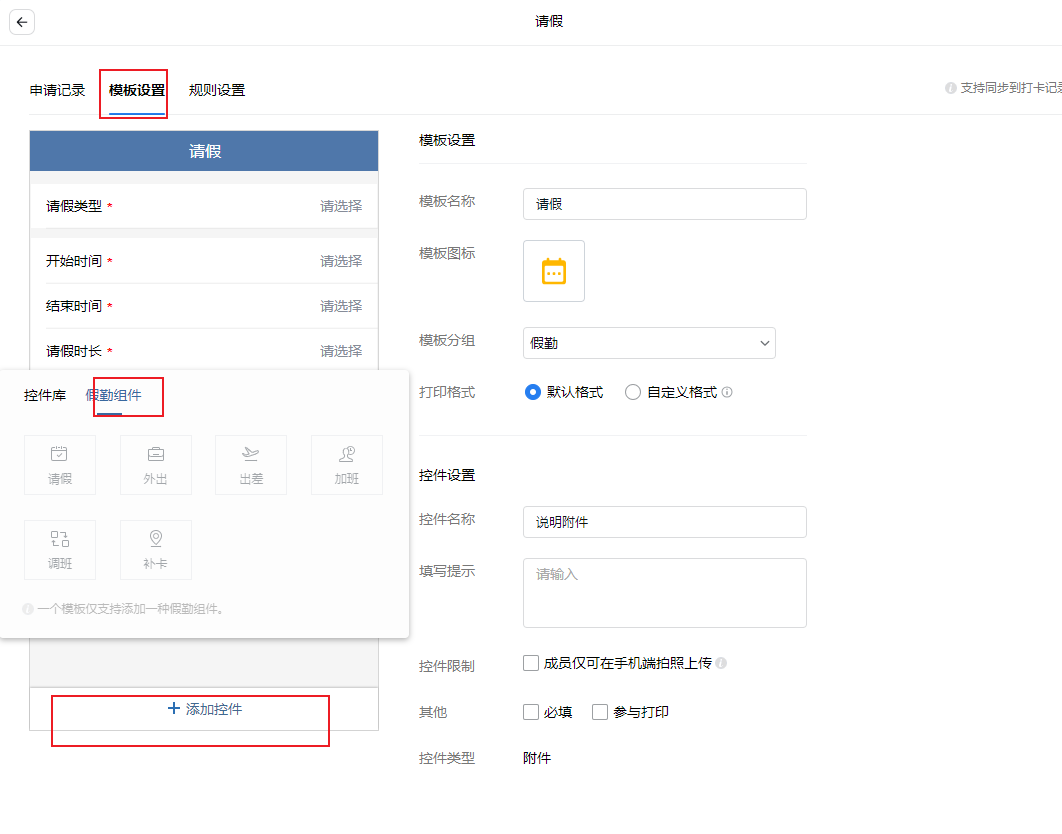Viewport: 1062px width, 834px height.
Task: Switch to the 控件库 tab
Action: tap(45, 395)
